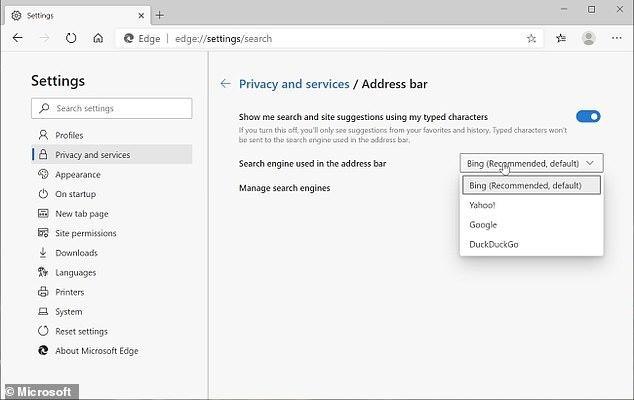Open the user profile avatar

pyautogui.click(x=588, y=38)
